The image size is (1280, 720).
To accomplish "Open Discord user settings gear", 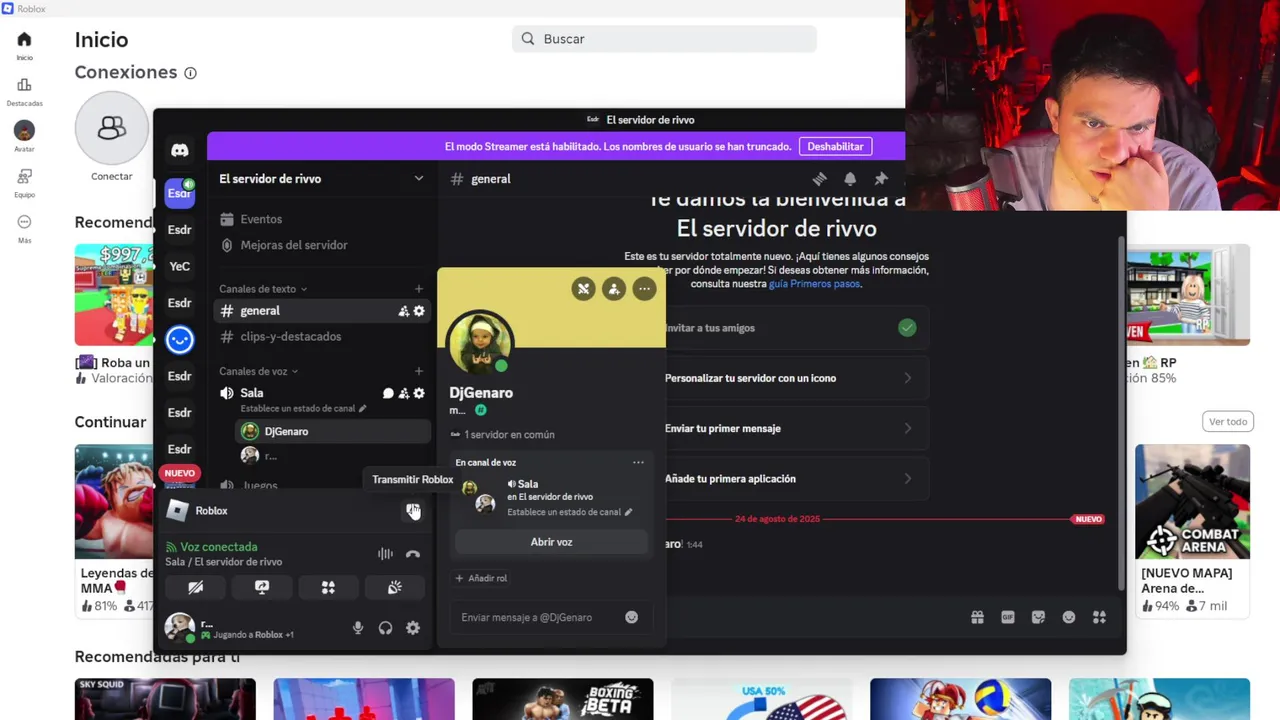I will [413, 628].
